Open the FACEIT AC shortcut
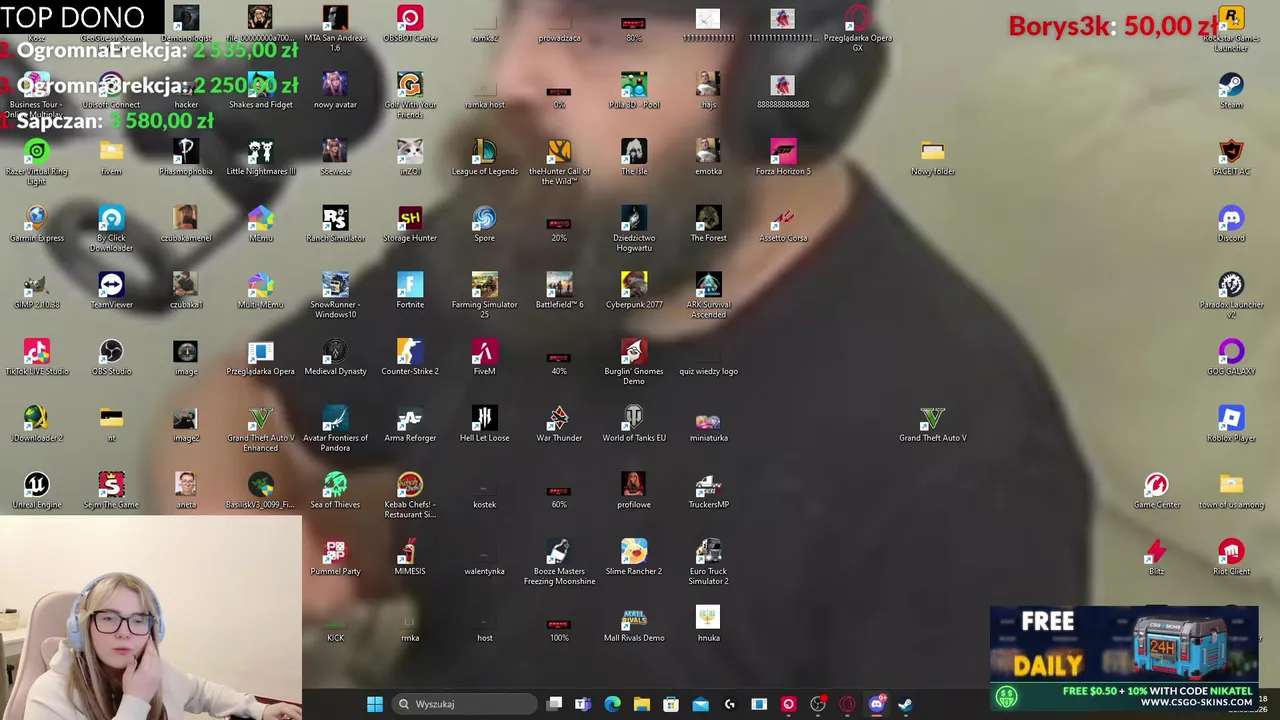 (1231, 157)
